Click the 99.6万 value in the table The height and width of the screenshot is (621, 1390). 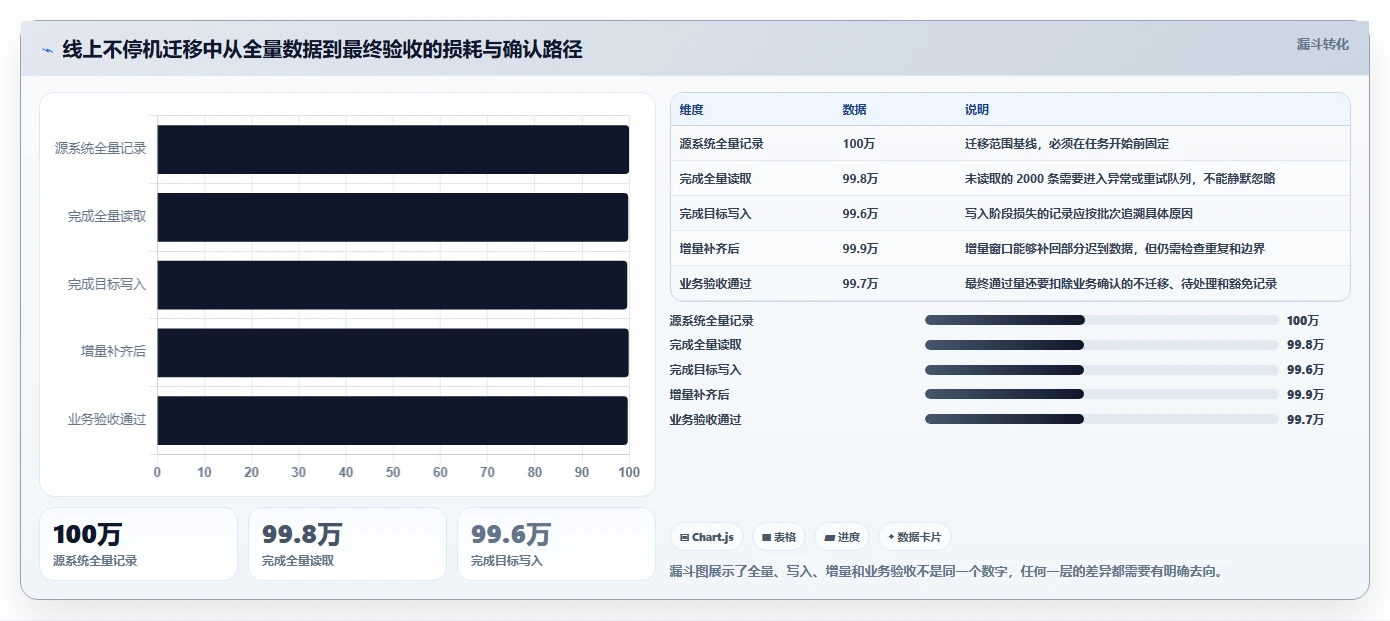860,214
